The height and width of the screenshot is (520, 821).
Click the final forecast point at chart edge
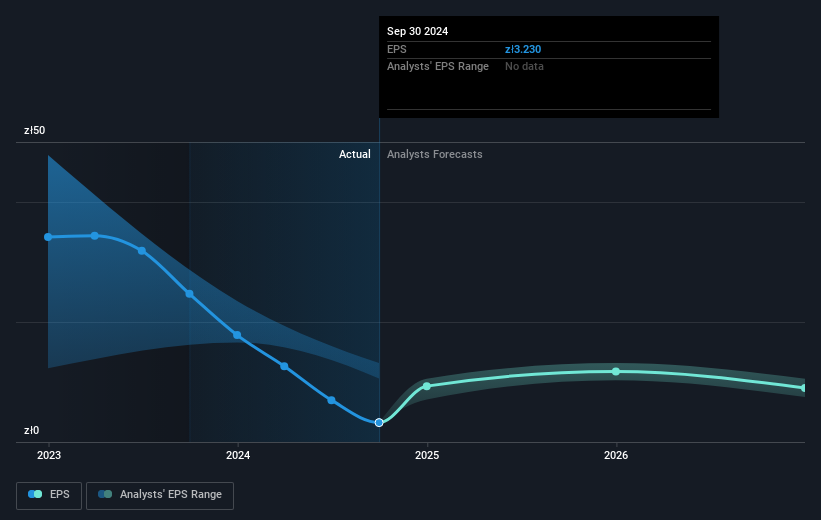[x=804, y=388]
